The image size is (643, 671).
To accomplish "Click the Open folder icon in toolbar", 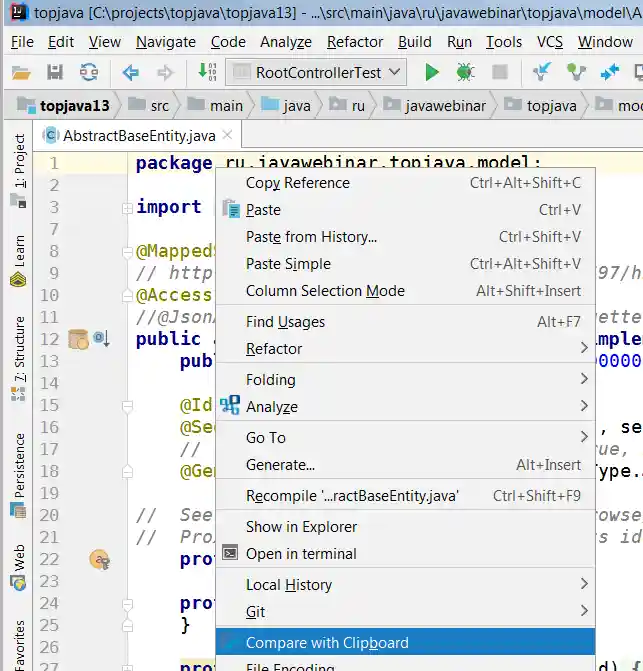I will click(22, 72).
